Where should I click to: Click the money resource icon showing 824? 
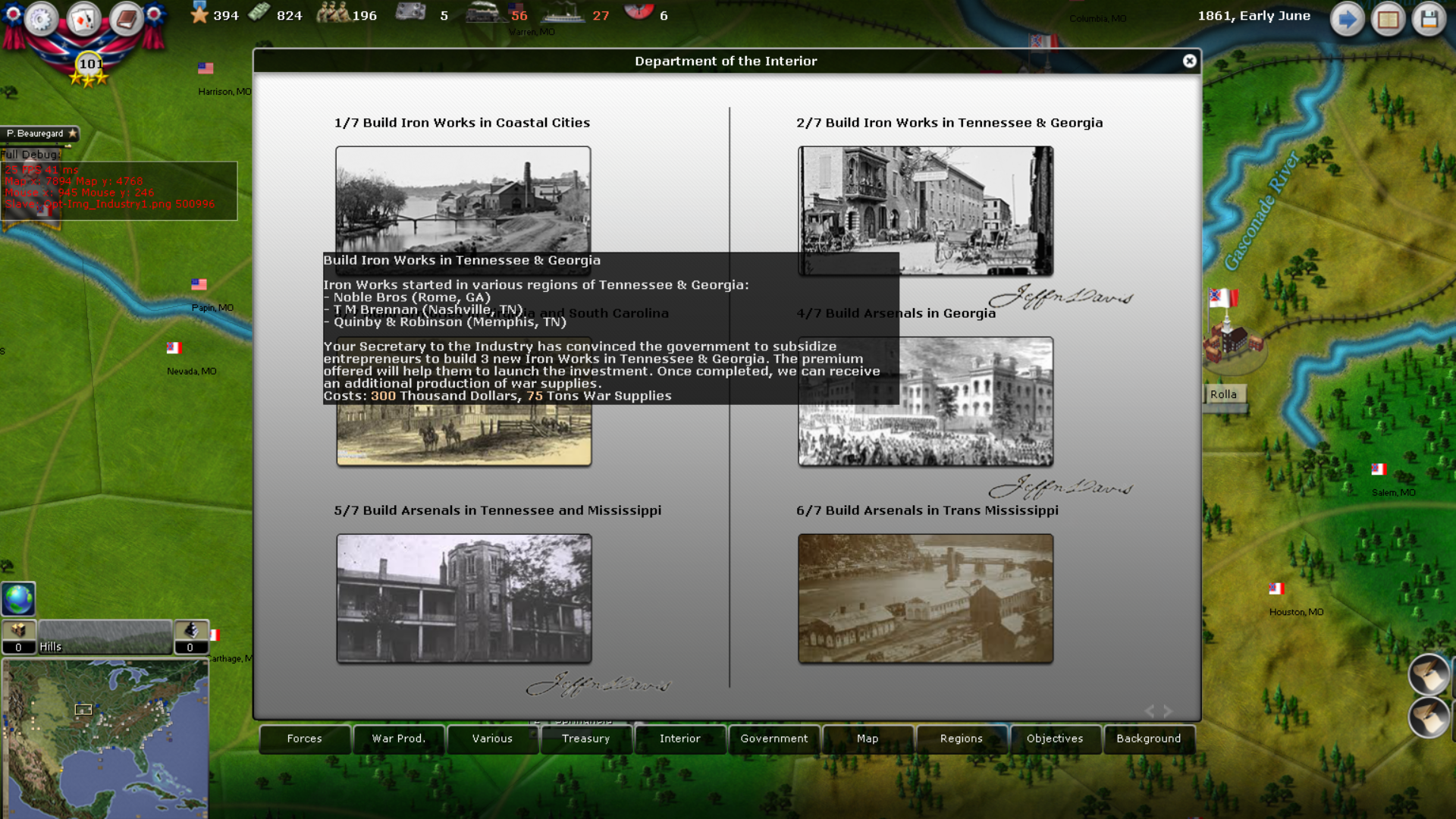coord(259,13)
